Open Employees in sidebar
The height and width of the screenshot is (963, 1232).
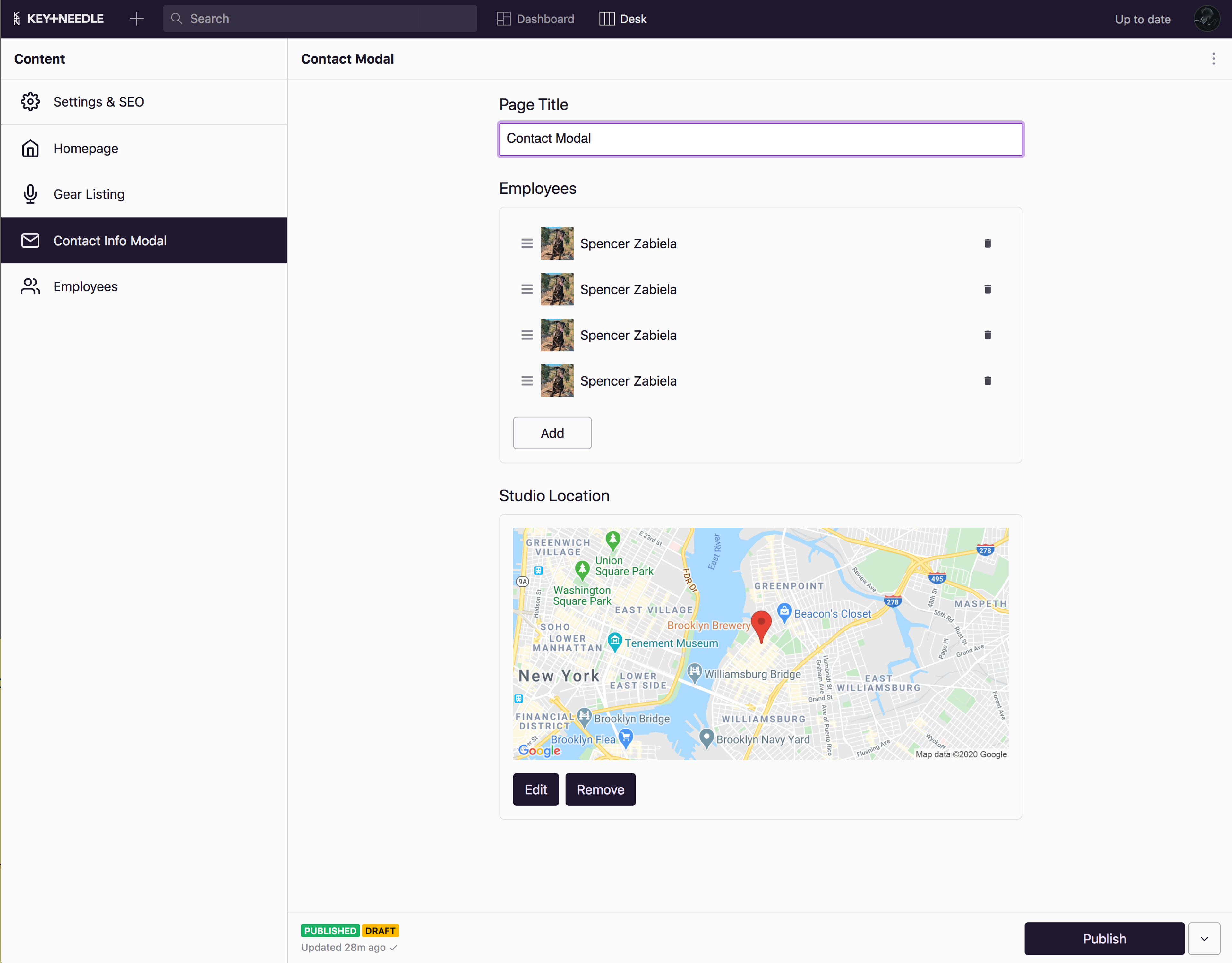(x=144, y=286)
